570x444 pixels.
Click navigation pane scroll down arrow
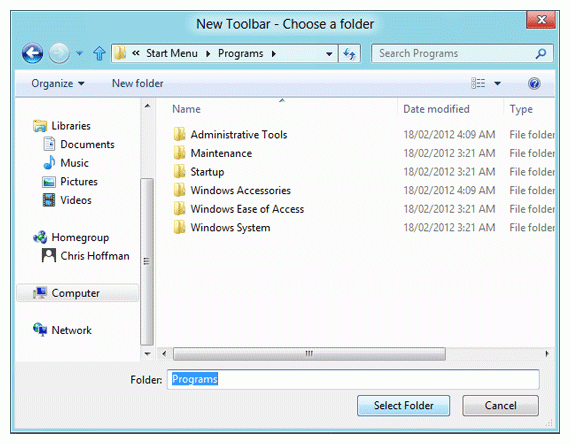coord(147,353)
